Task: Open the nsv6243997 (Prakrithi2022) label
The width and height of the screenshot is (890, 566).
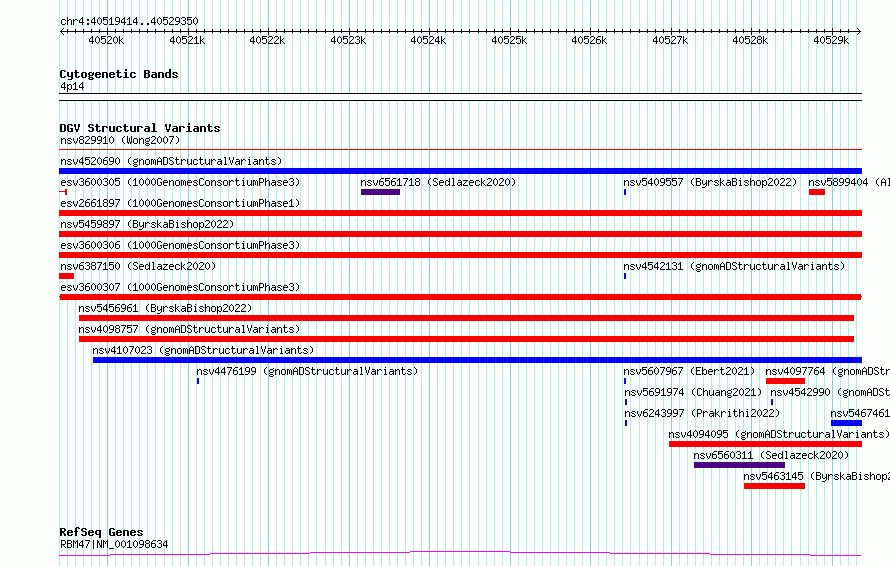Action: (x=702, y=413)
